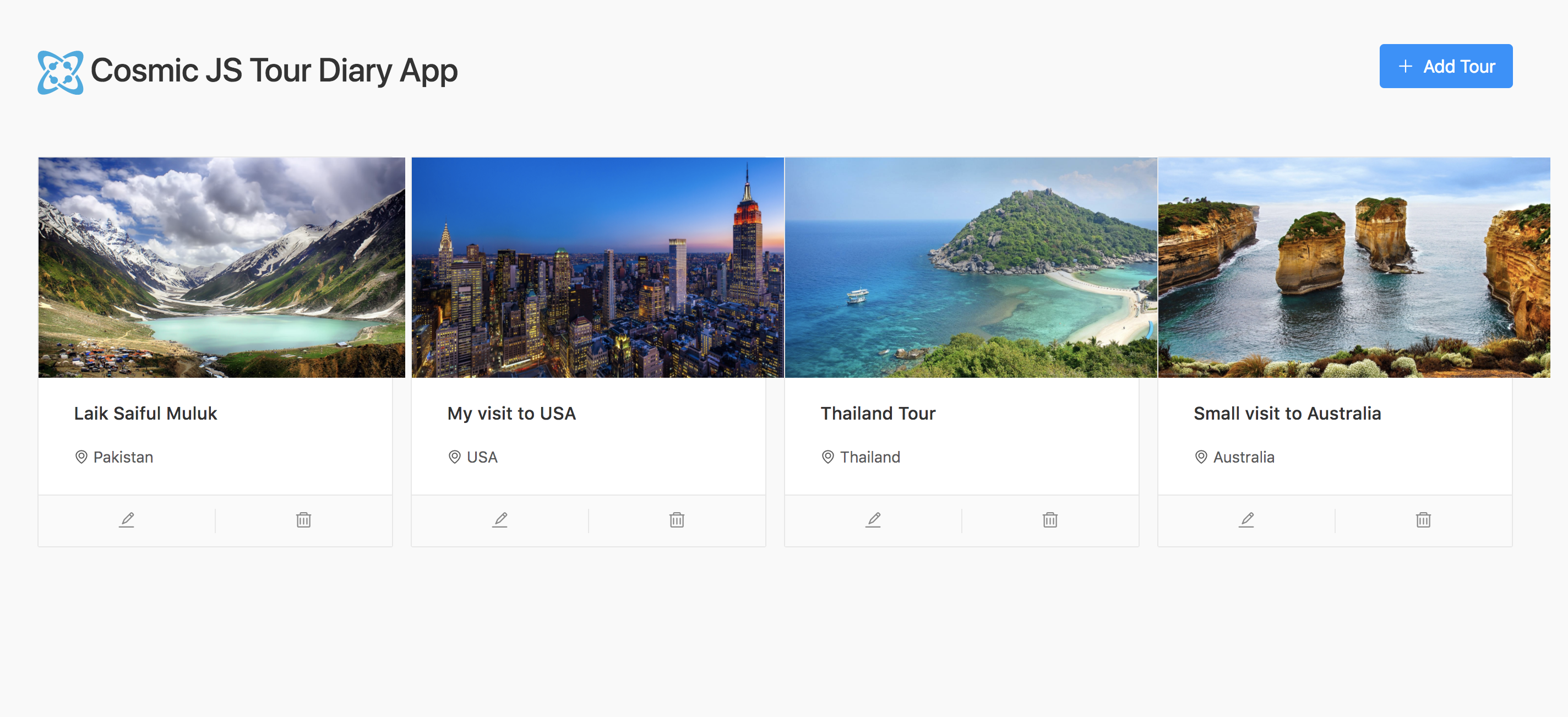Click the pencil icon under My visit to USA

pyautogui.click(x=500, y=520)
